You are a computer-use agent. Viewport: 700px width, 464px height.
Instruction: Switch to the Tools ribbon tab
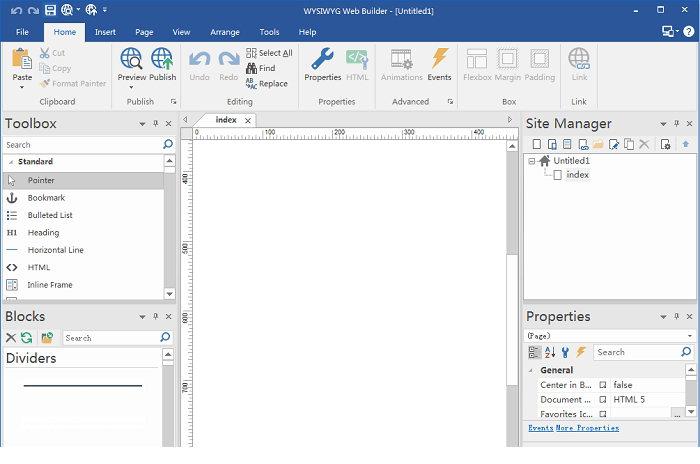coord(269,32)
